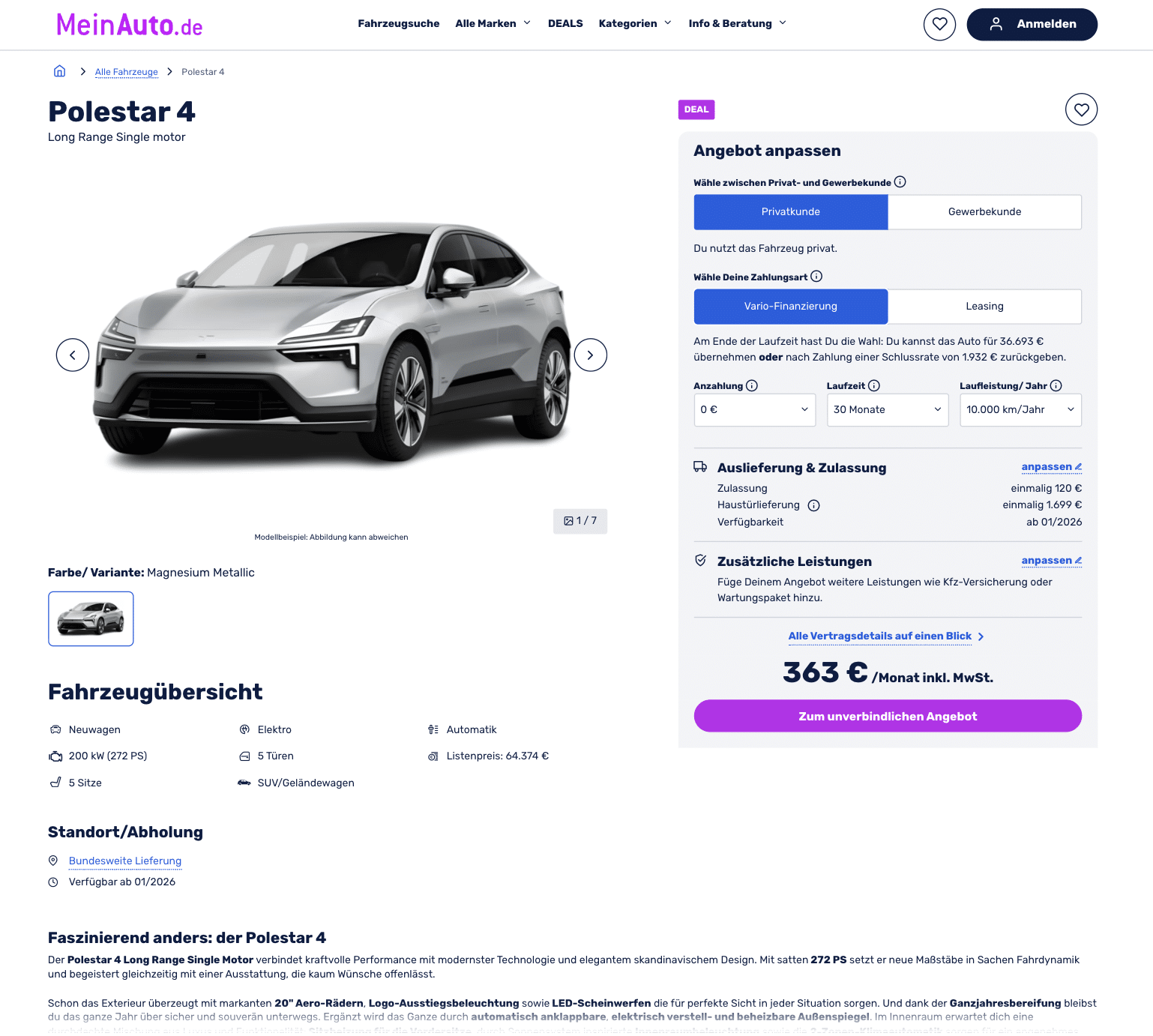1153x1036 pixels.
Task: Open info icon beside Anzahlung label
Action: point(752,385)
